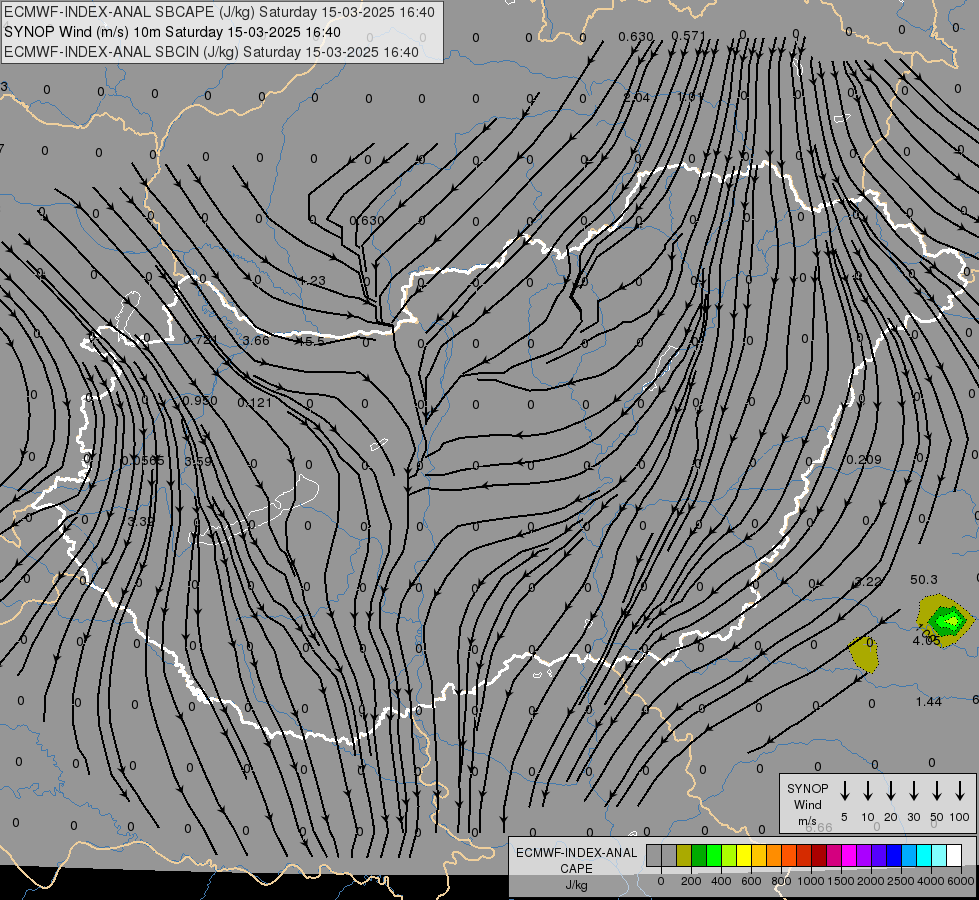Click the SBCAPE title line in header box

pos(219,12)
